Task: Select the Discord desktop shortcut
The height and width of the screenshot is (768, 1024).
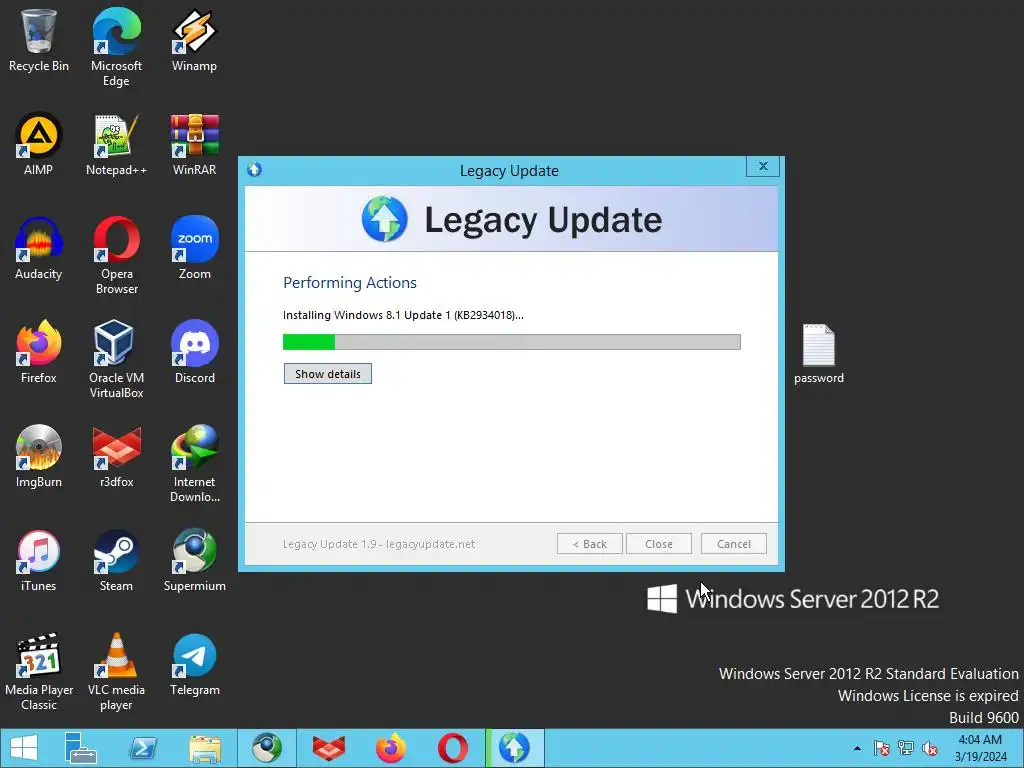Action: 195,352
